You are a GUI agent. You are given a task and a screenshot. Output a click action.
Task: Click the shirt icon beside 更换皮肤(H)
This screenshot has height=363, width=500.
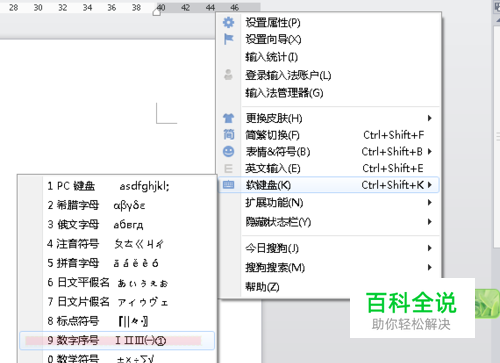(228, 118)
